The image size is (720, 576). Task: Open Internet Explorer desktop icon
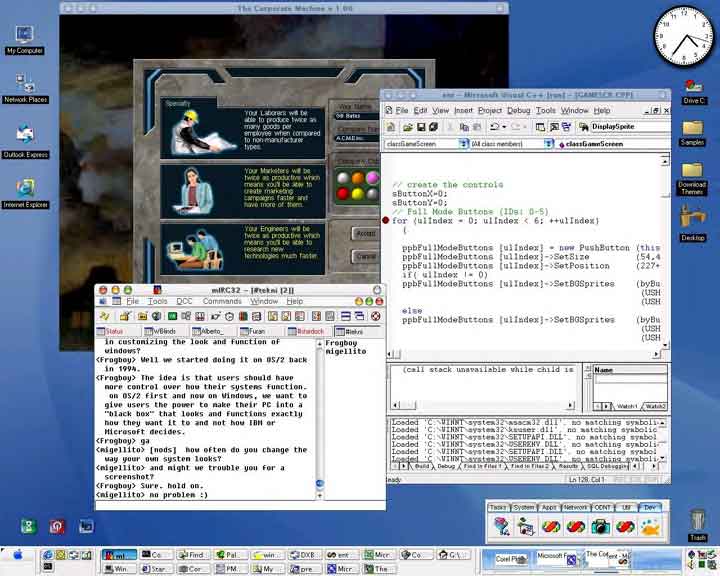(25, 194)
